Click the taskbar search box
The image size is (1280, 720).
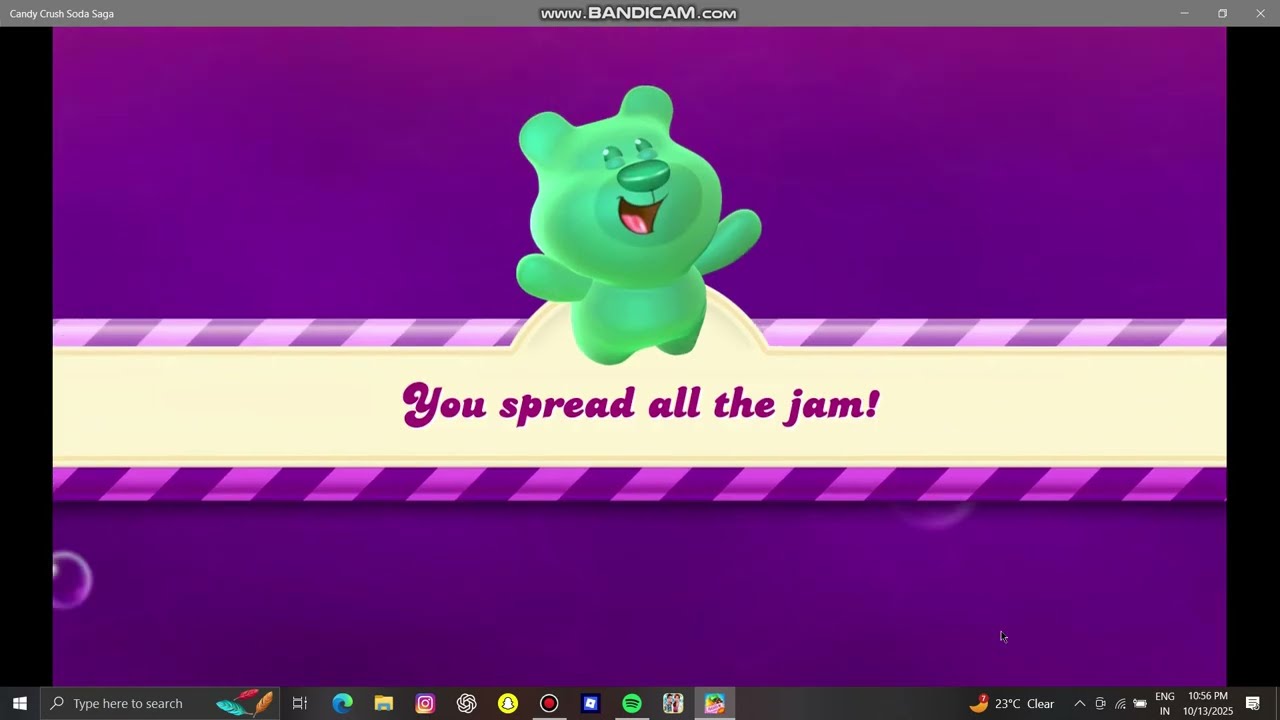(160, 703)
